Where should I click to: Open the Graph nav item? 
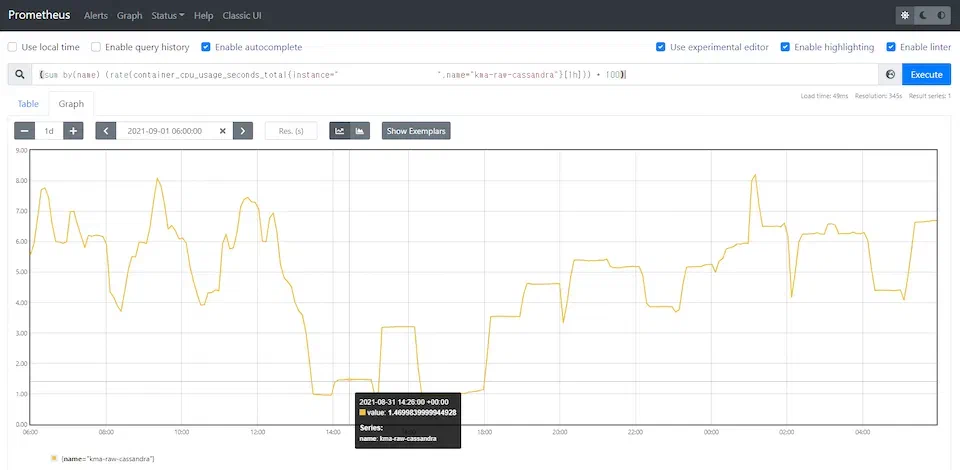pos(129,15)
